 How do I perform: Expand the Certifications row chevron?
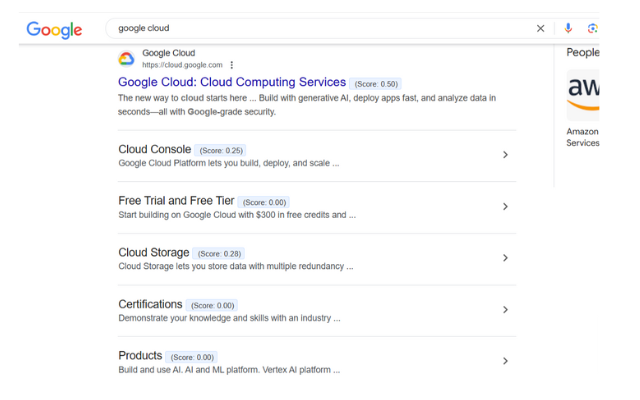(x=505, y=310)
